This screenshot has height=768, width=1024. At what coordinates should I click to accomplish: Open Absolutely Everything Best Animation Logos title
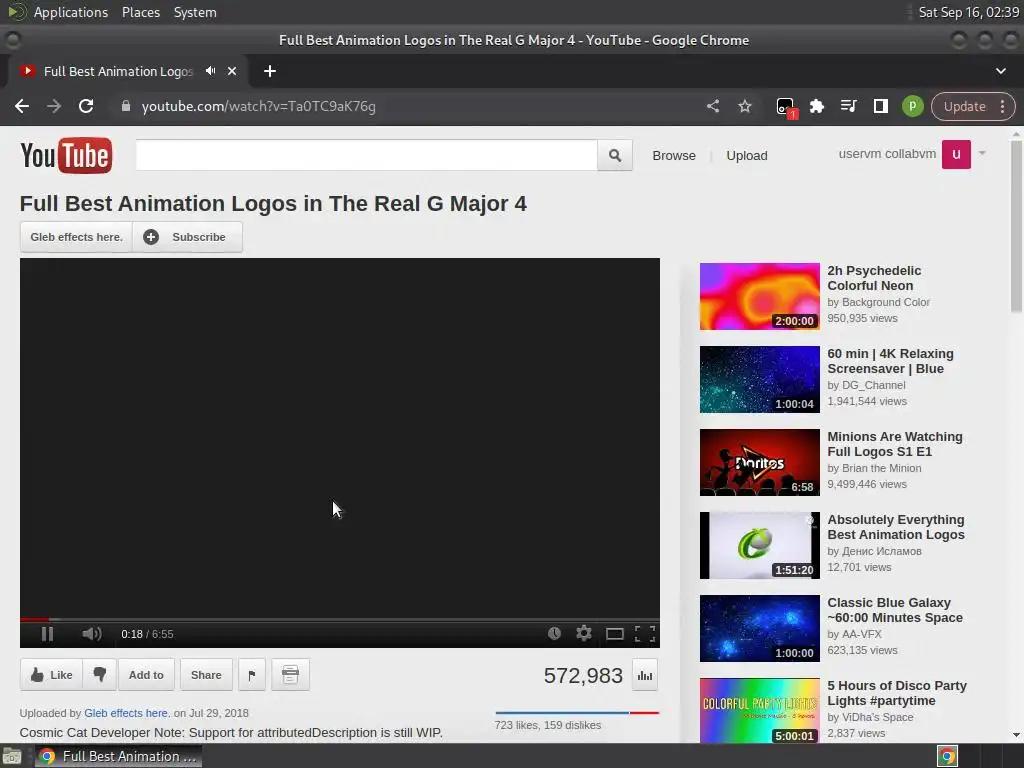[x=896, y=527]
